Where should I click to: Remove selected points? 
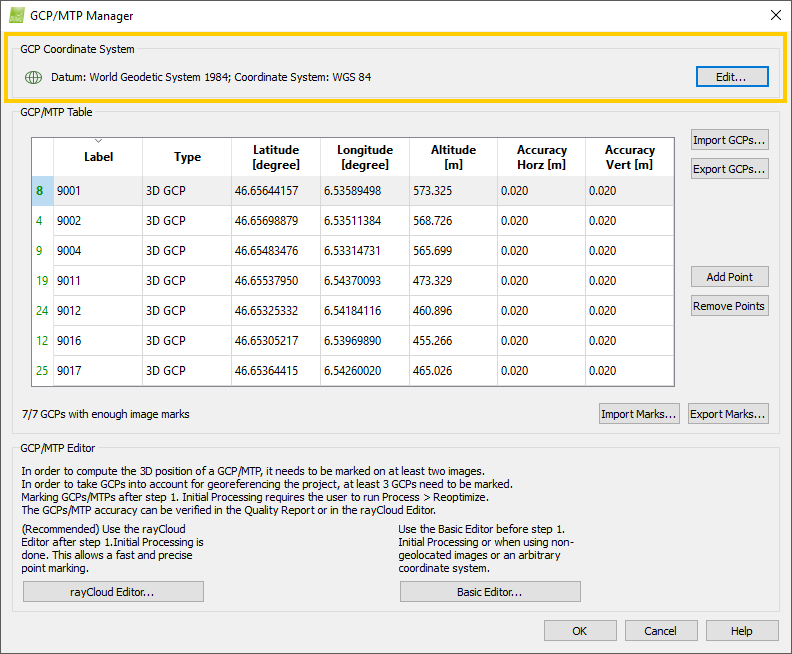[729, 306]
